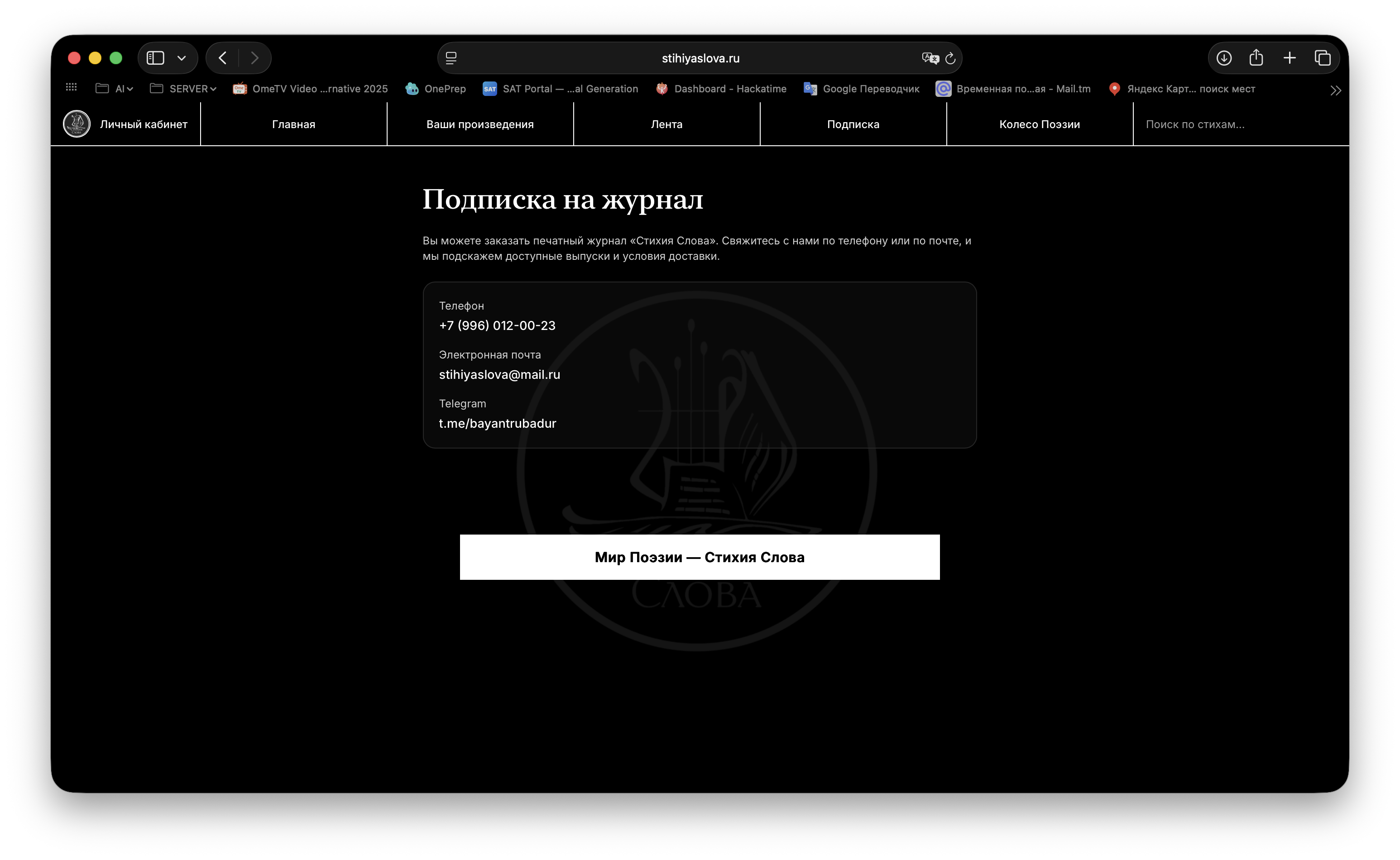Open the Telegram link t.me/bayantrubadur

[x=497, y=423]
